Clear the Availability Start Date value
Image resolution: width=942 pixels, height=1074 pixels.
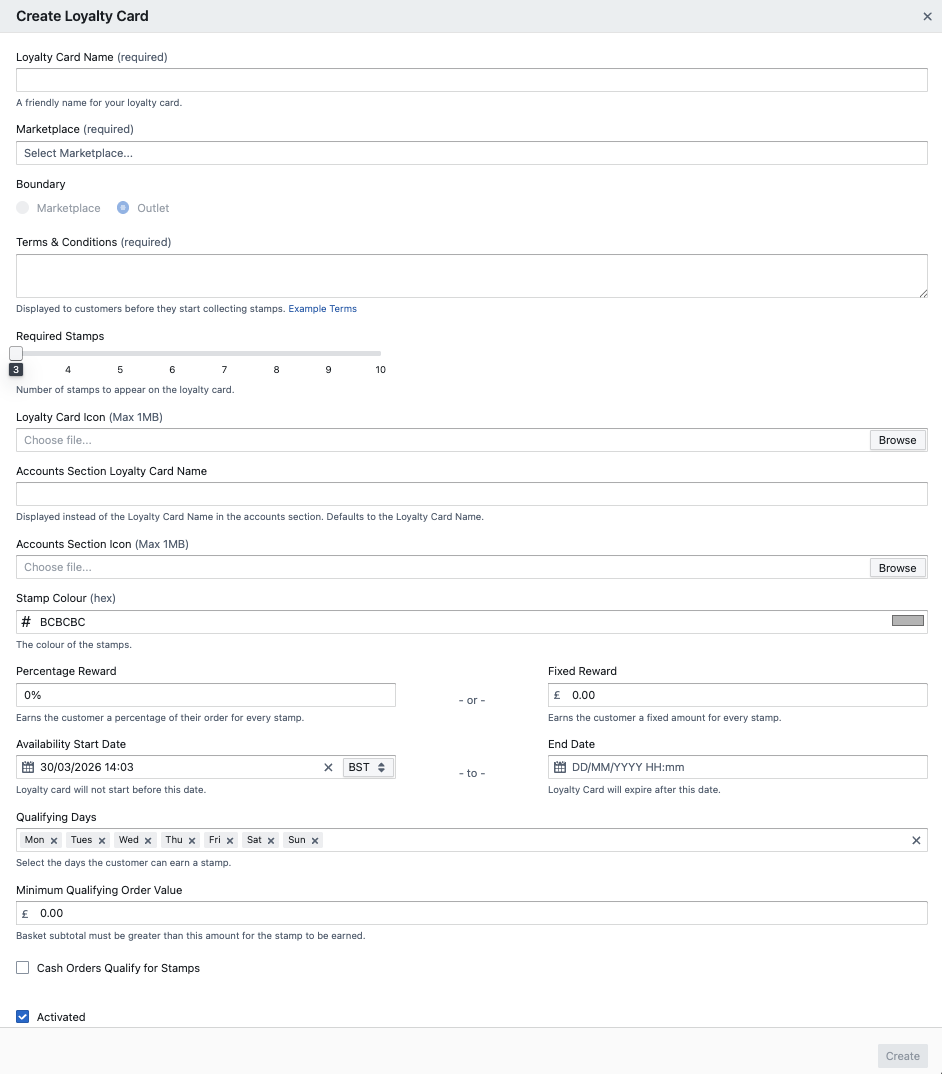click(328, 768)
